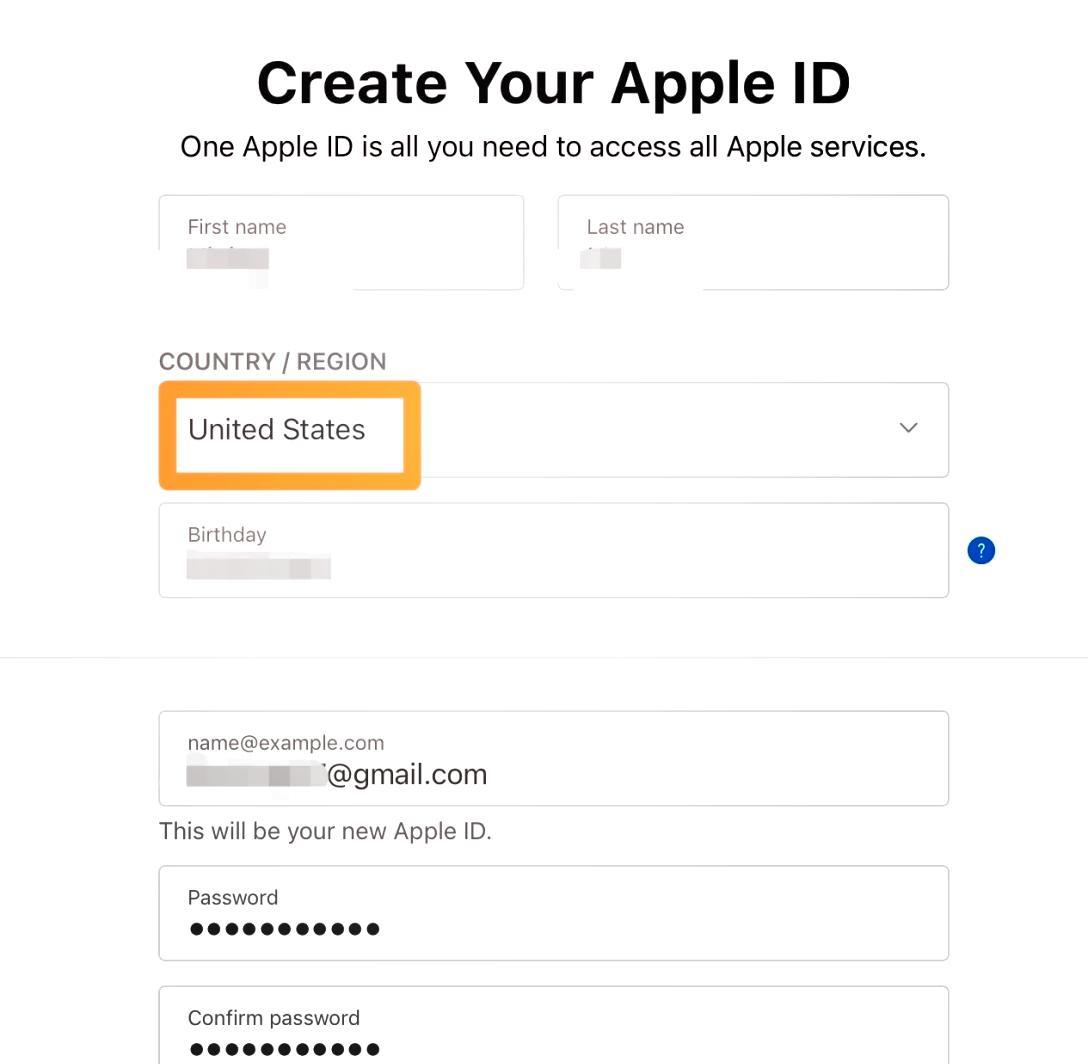Viewport: 1088px width, 1064px height.
Task: Click the blurred first name value
Action: [228, 258]
